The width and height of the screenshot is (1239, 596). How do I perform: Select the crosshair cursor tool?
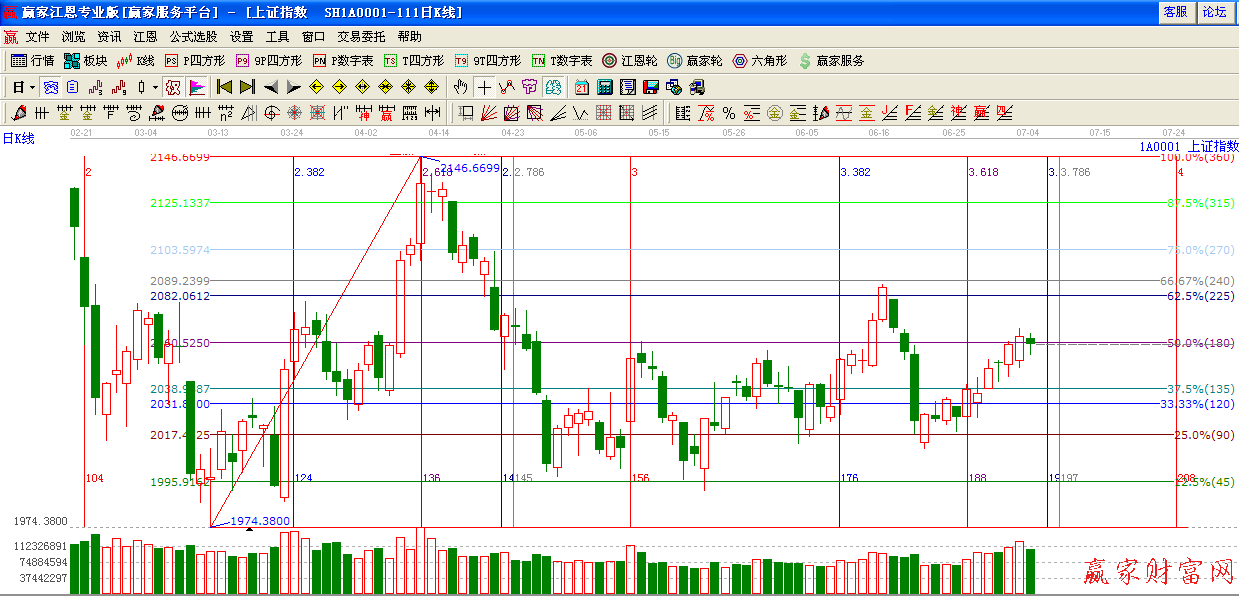pos(484,87)
